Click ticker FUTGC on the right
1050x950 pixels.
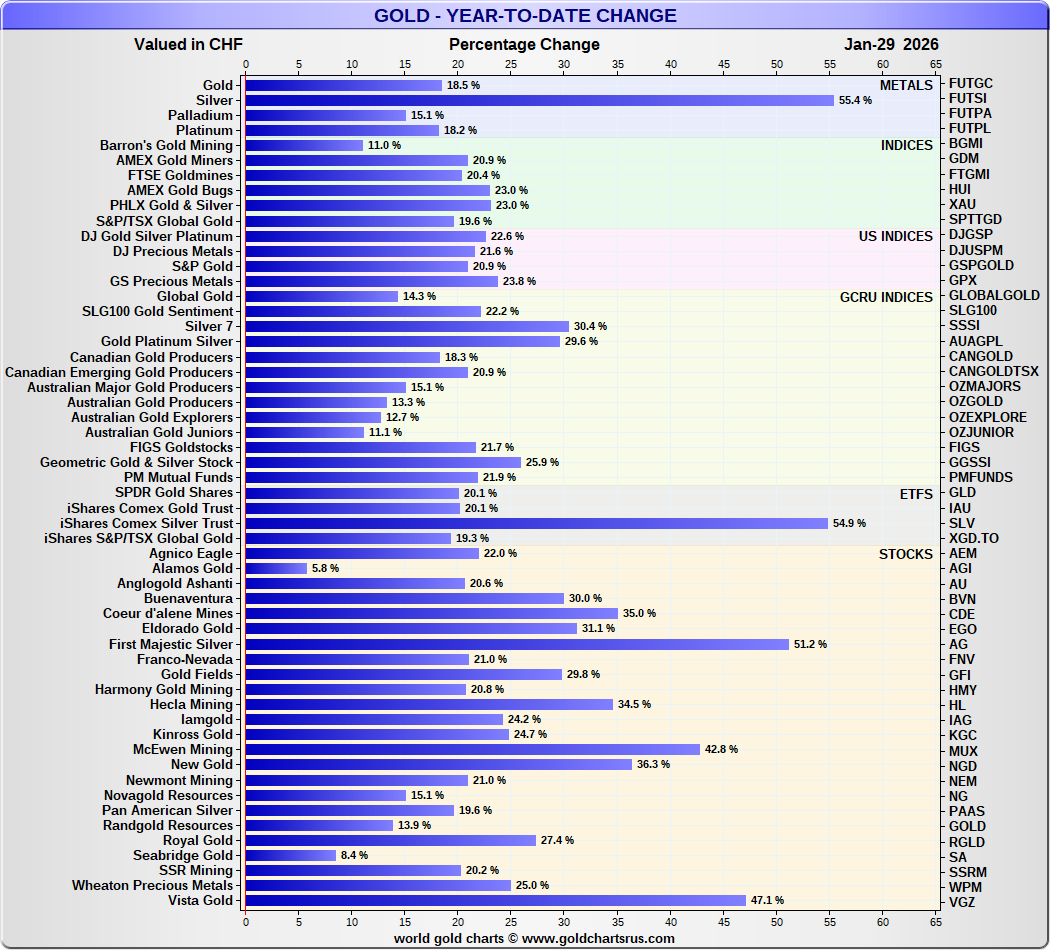point(970,83)
